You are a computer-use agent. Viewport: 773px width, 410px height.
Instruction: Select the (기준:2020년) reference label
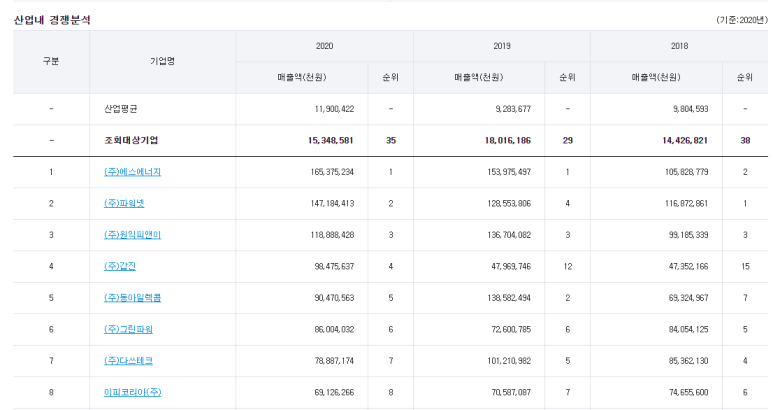click(x=742, y=20)
